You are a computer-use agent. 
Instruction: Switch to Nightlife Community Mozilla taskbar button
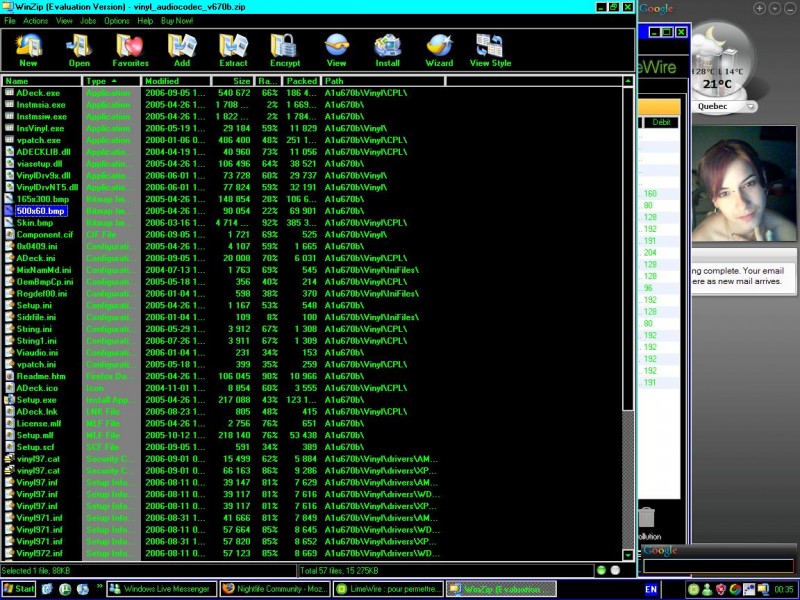pos(276,589)
